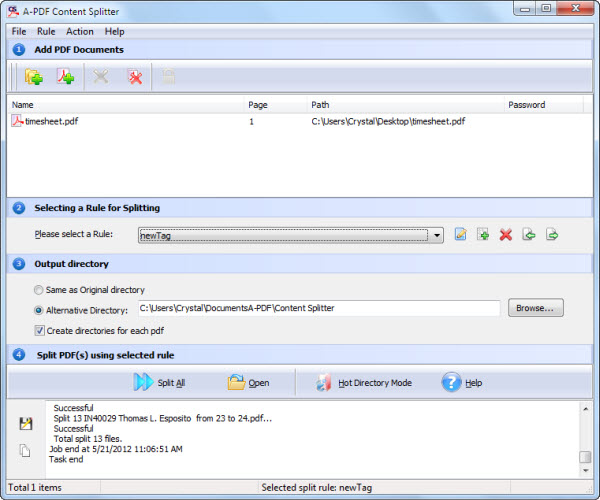The height and width of the screenshot is (500, 600).
Task: Click the gray remove selected file icon
Action: [101, 77]
